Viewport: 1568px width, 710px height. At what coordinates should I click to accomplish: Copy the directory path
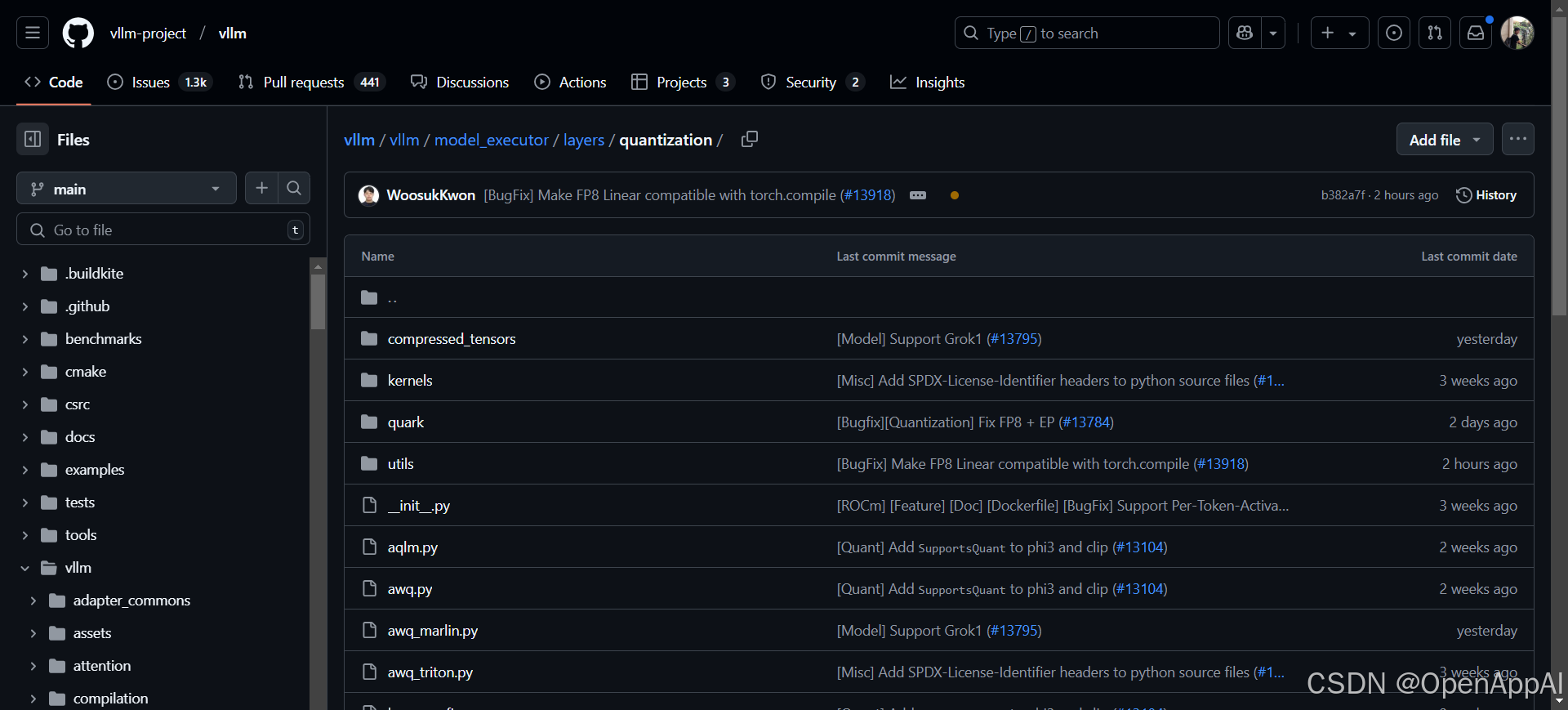tap(750, 139)
